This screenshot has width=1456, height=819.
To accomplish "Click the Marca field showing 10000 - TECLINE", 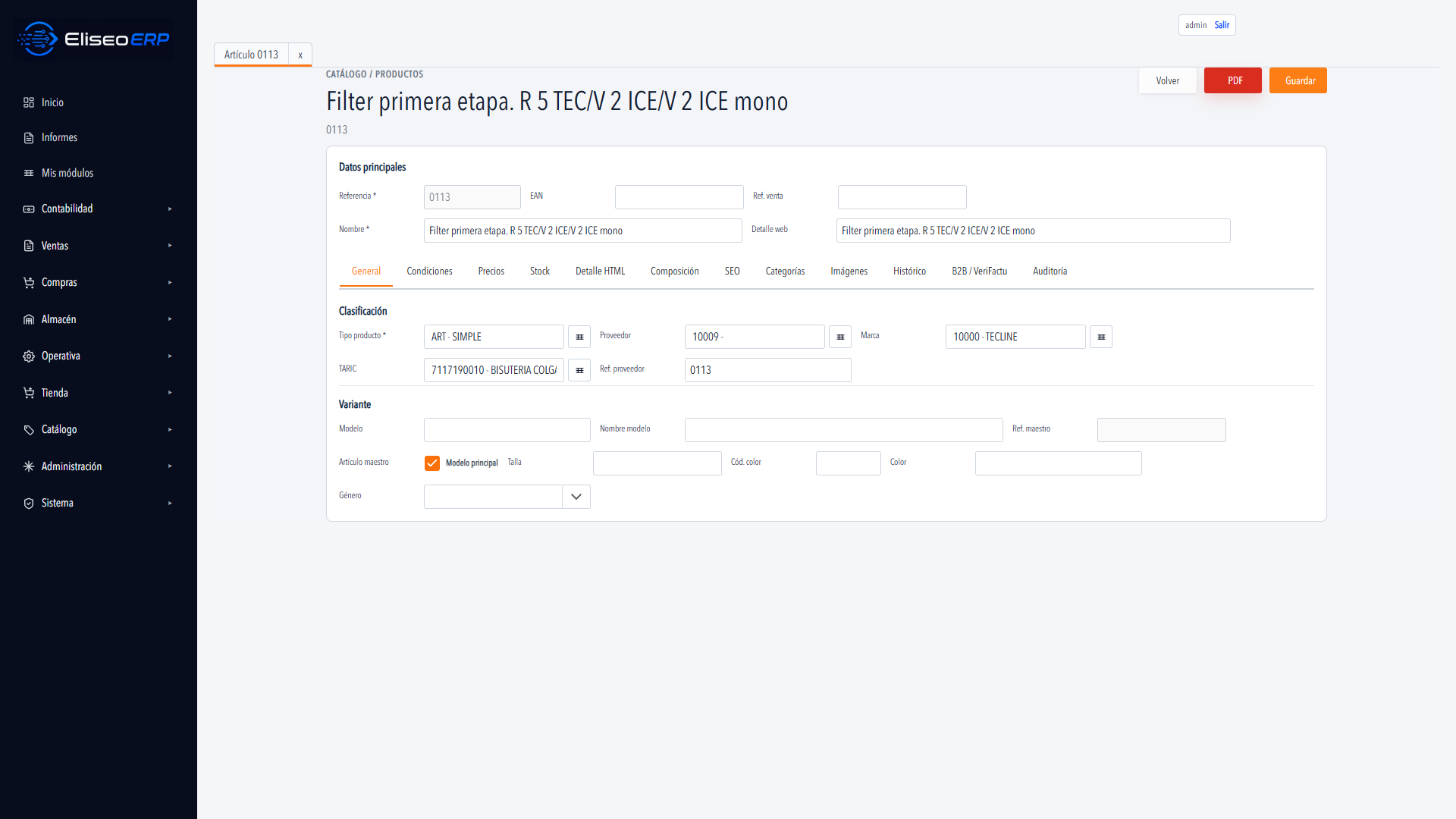I will (x=1015, y=337).
